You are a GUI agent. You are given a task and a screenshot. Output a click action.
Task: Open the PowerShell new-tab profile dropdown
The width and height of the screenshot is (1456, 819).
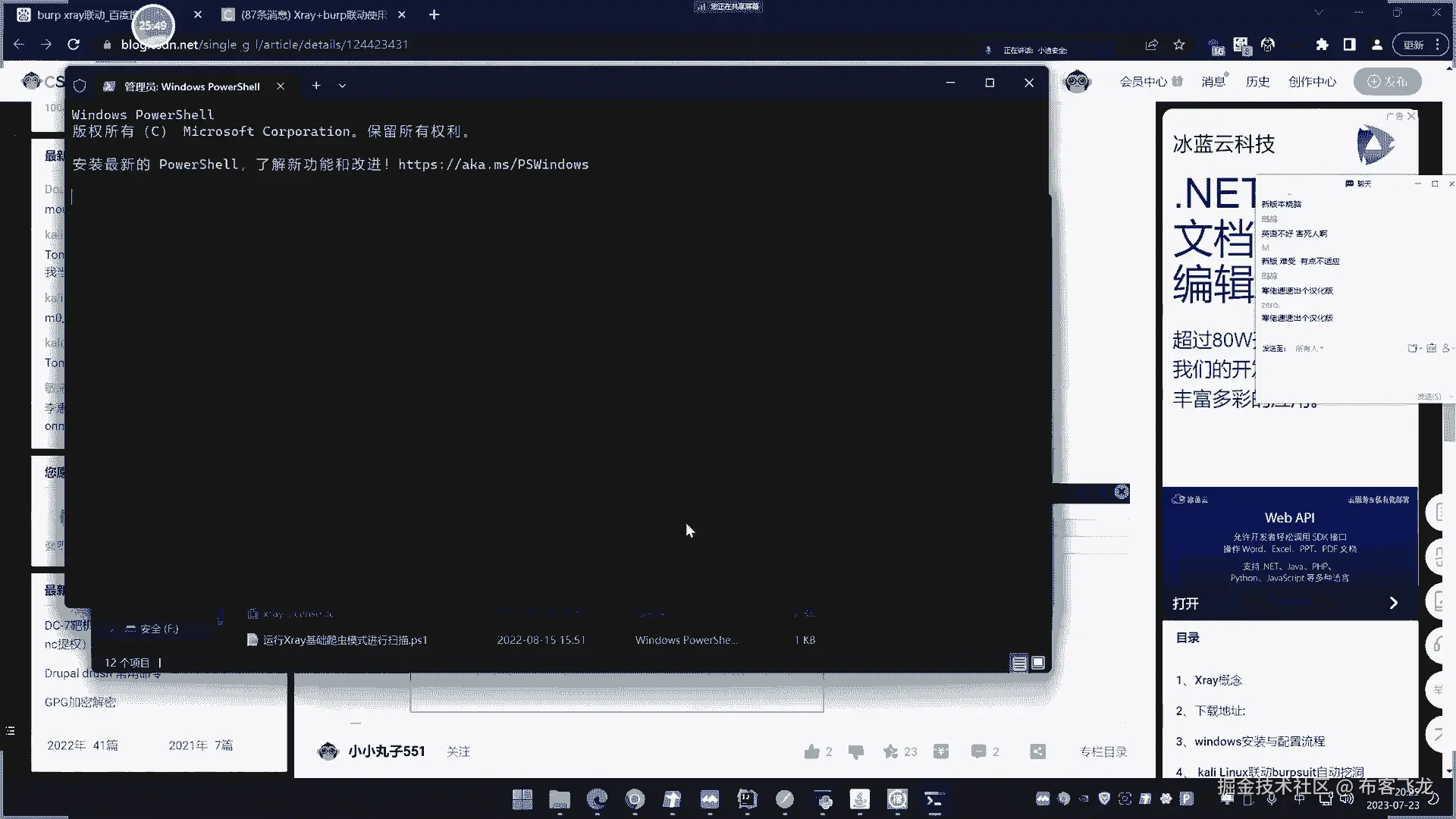(x=342, y=86)
